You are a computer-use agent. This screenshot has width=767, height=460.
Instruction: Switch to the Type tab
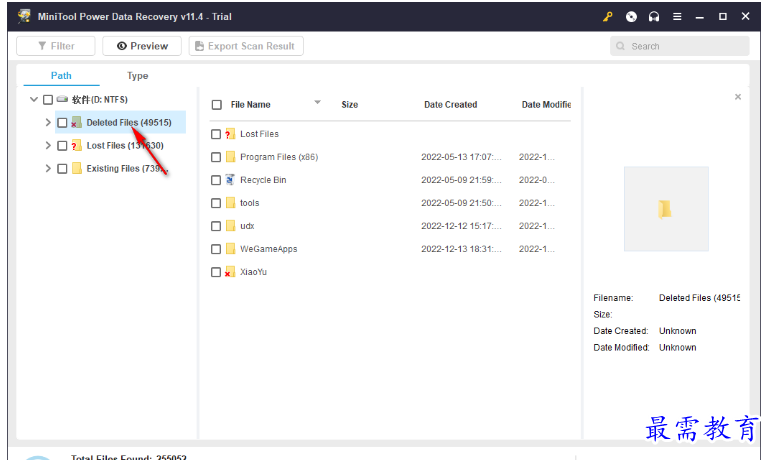click(x=137, y=75)
